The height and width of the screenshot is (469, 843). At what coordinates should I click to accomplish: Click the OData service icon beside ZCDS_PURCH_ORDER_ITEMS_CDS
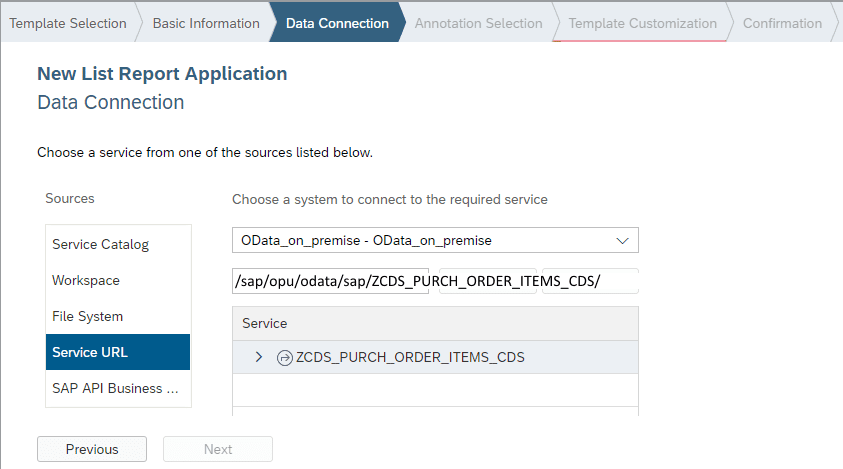[x=284, y=357]
